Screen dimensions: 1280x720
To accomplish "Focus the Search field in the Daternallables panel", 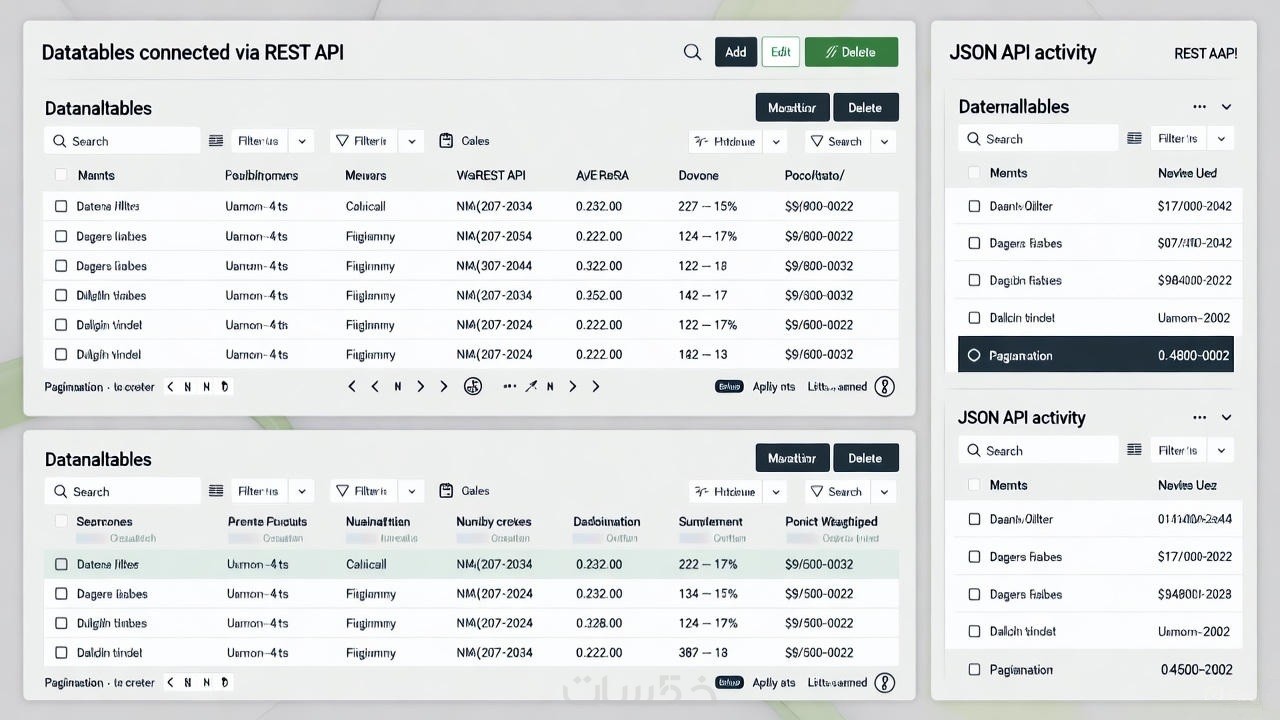I will coord(1038,139).
